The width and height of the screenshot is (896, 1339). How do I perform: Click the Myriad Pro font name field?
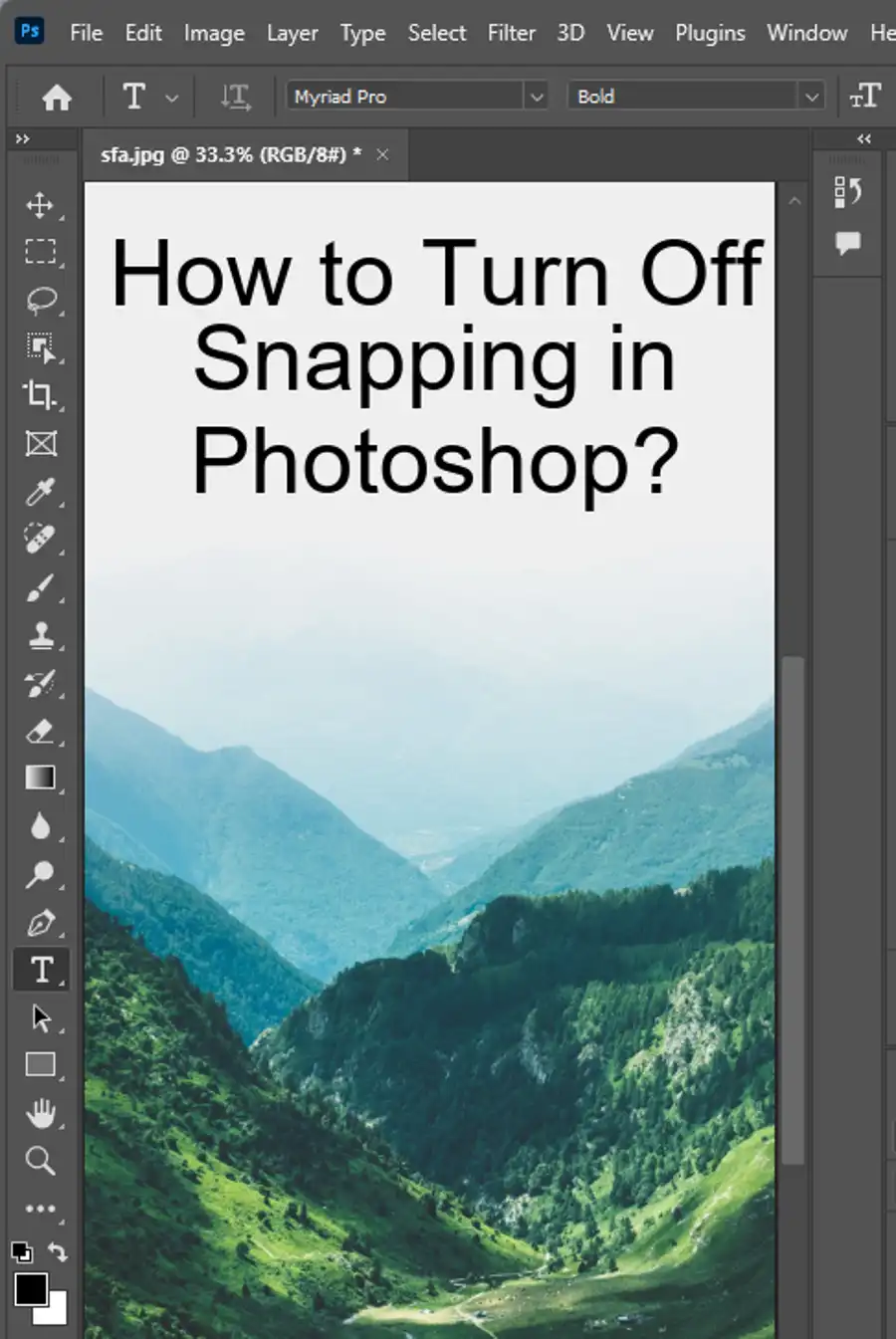point(405,97)
